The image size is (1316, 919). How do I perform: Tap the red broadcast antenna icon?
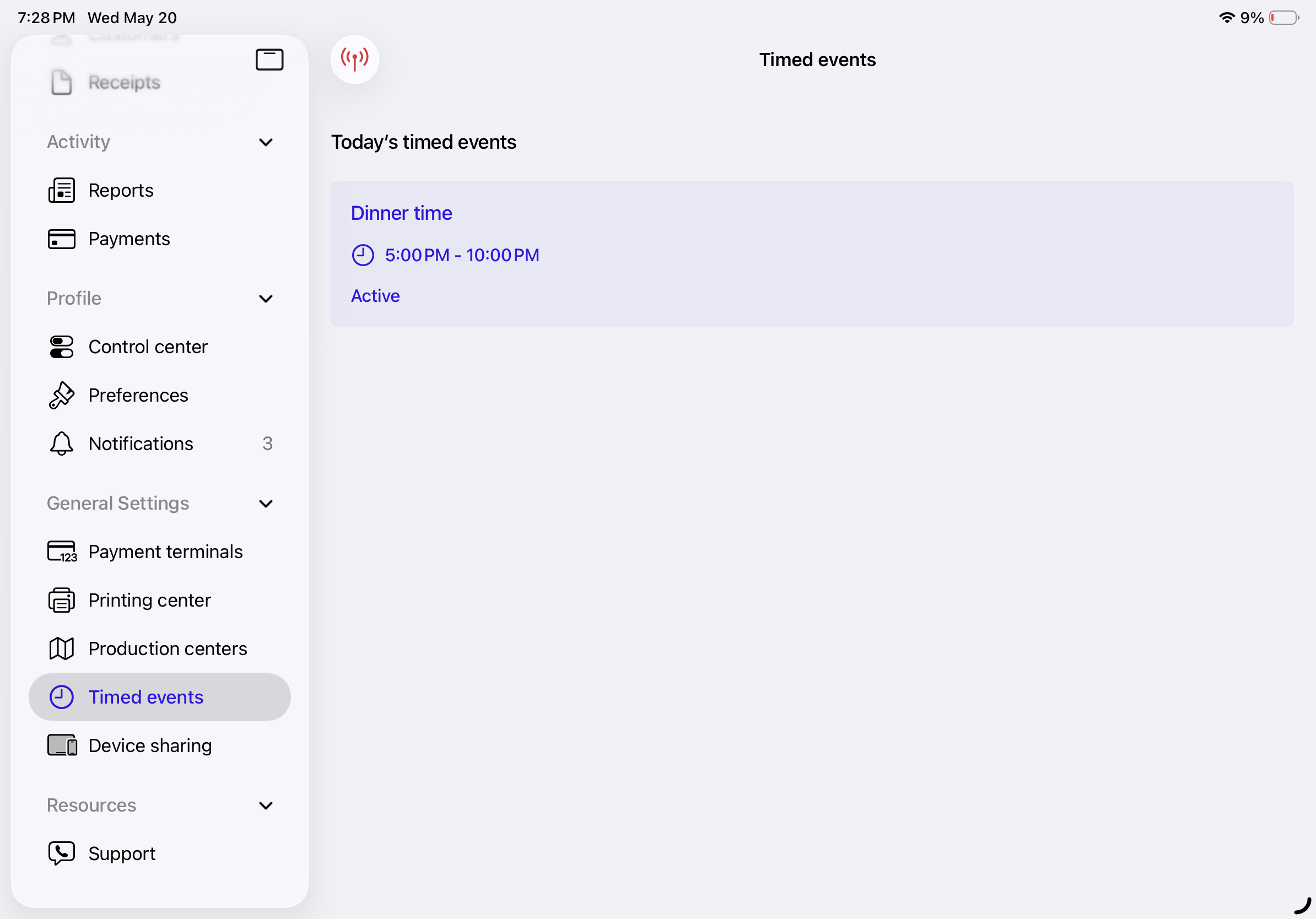pyautogui.click(x=354, y=59)
